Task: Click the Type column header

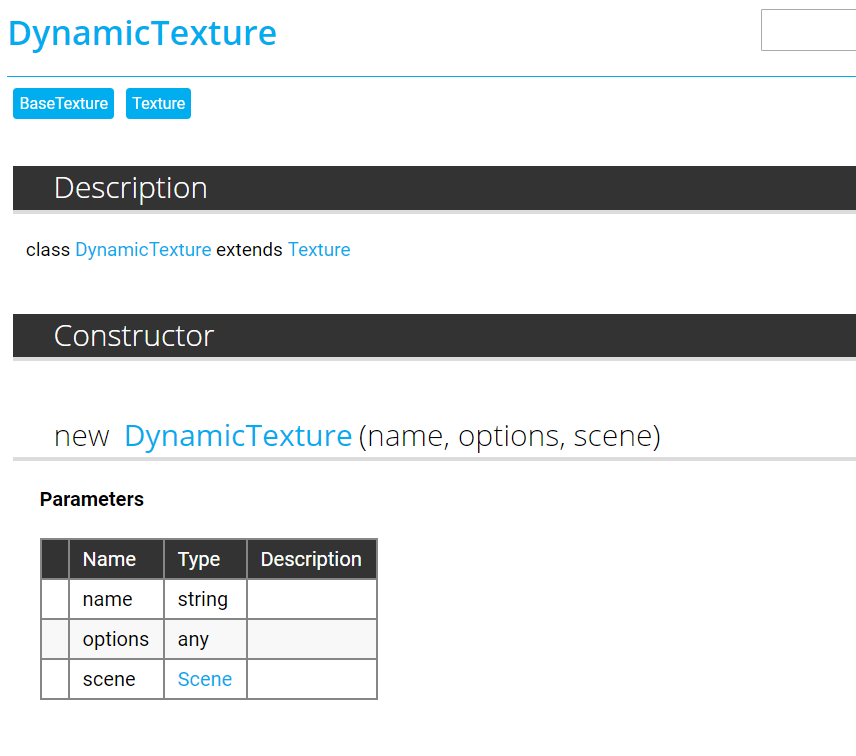Action: pos(198,560)
